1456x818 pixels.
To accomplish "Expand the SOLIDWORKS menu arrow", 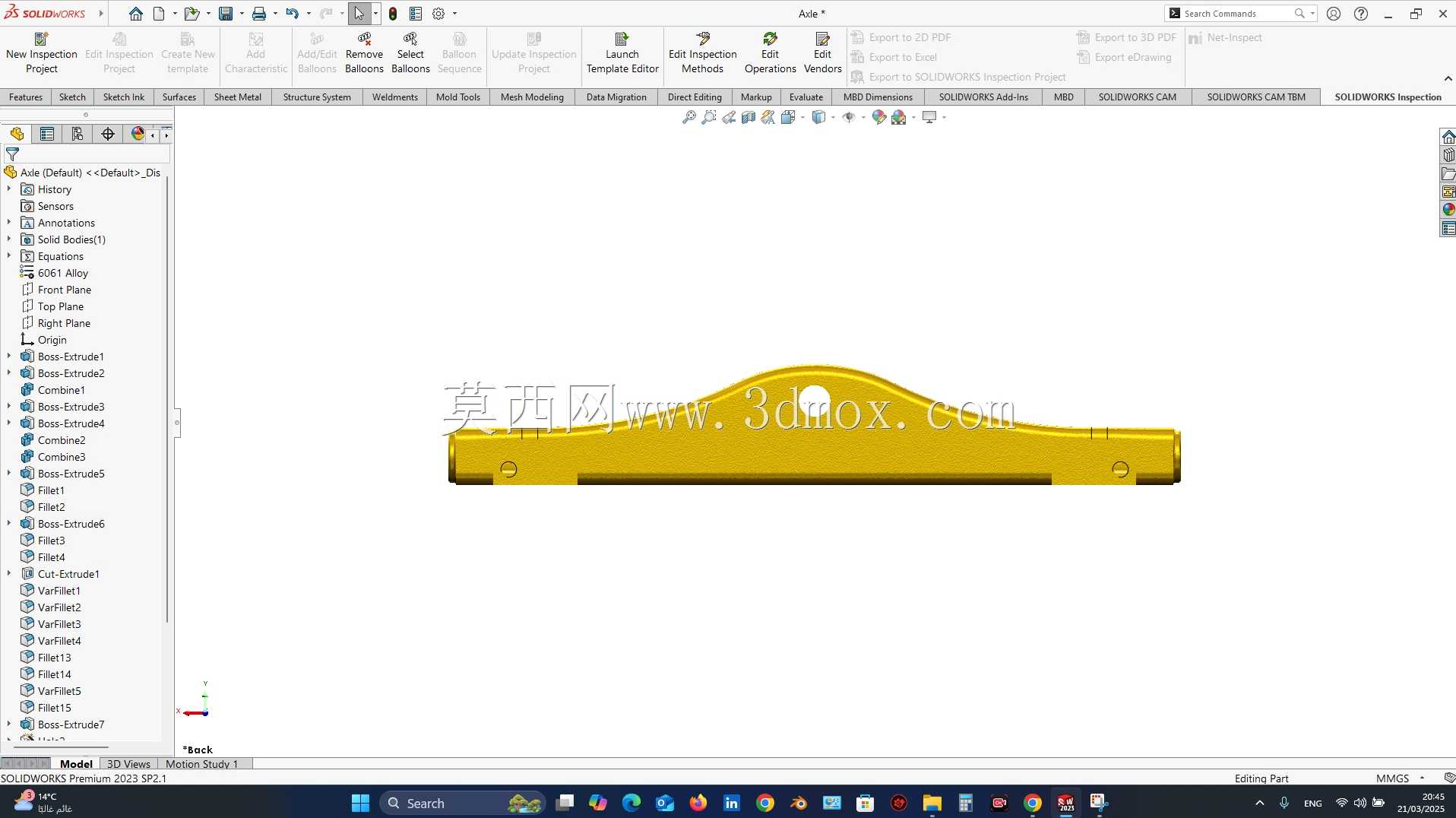I will [101, 14].
